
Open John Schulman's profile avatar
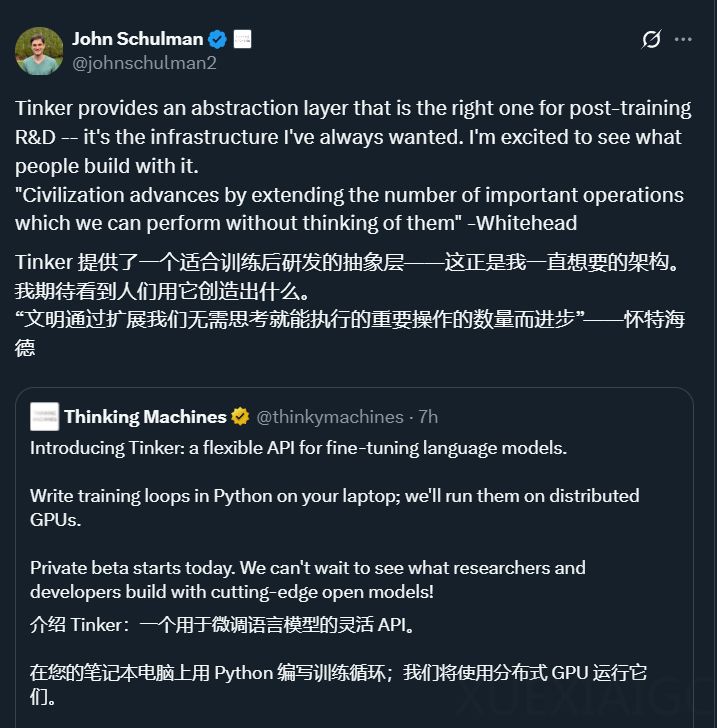(39, 51)
